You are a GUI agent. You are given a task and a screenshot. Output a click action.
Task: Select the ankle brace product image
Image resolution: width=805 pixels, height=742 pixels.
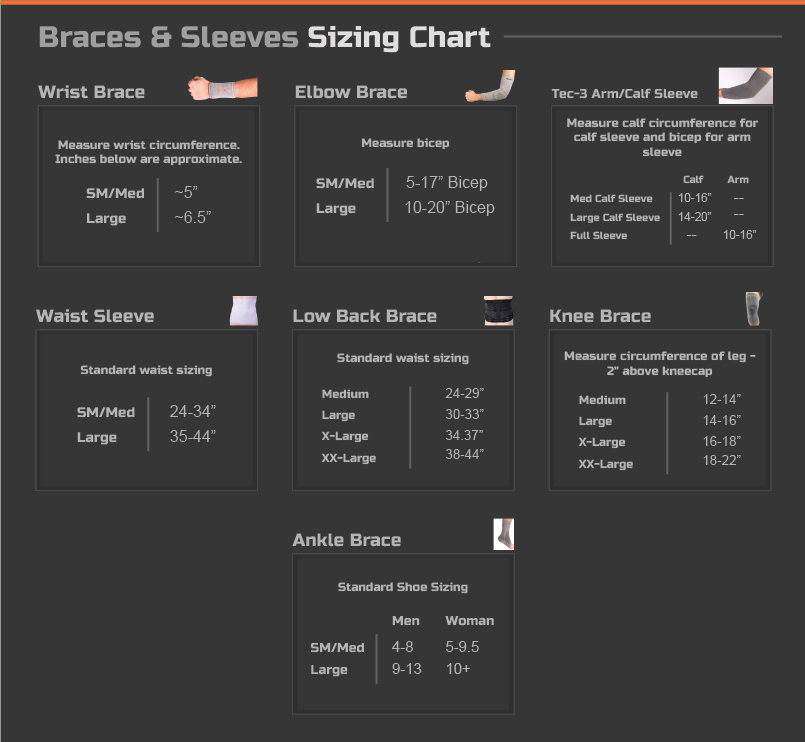click(504, 534)
